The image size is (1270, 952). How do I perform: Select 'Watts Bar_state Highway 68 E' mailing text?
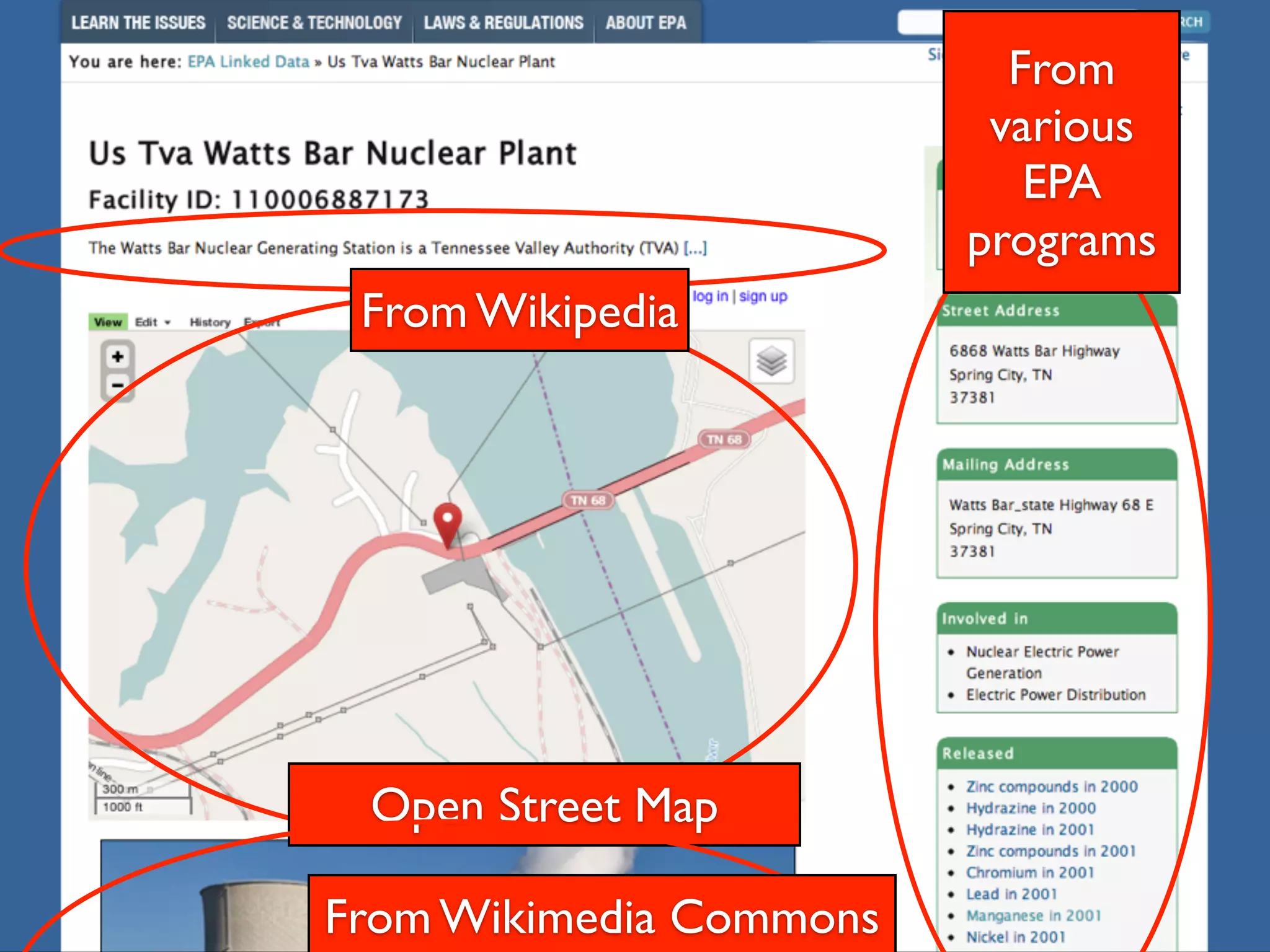pyautogui.click(x=1051, y=505)
